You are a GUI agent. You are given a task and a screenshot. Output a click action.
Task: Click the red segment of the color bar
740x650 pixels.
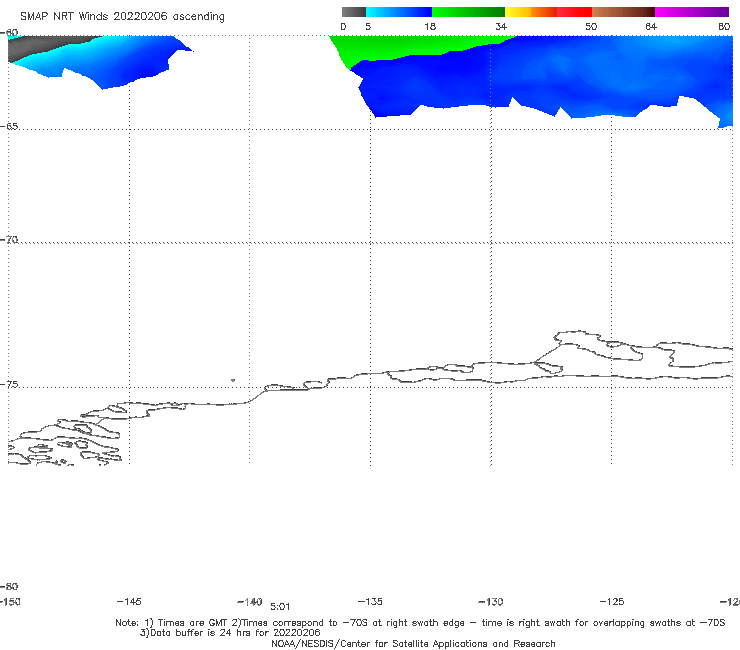tap(574, 12)
